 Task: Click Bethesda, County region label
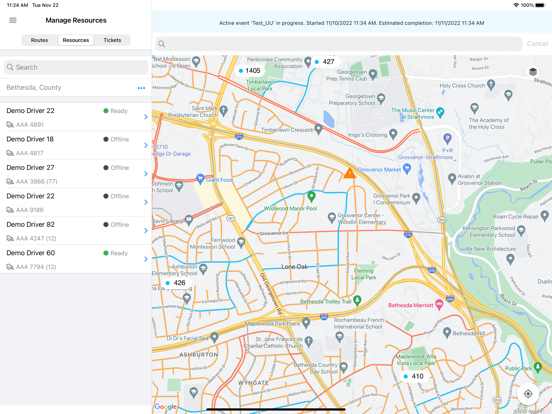tap(34, 88)
